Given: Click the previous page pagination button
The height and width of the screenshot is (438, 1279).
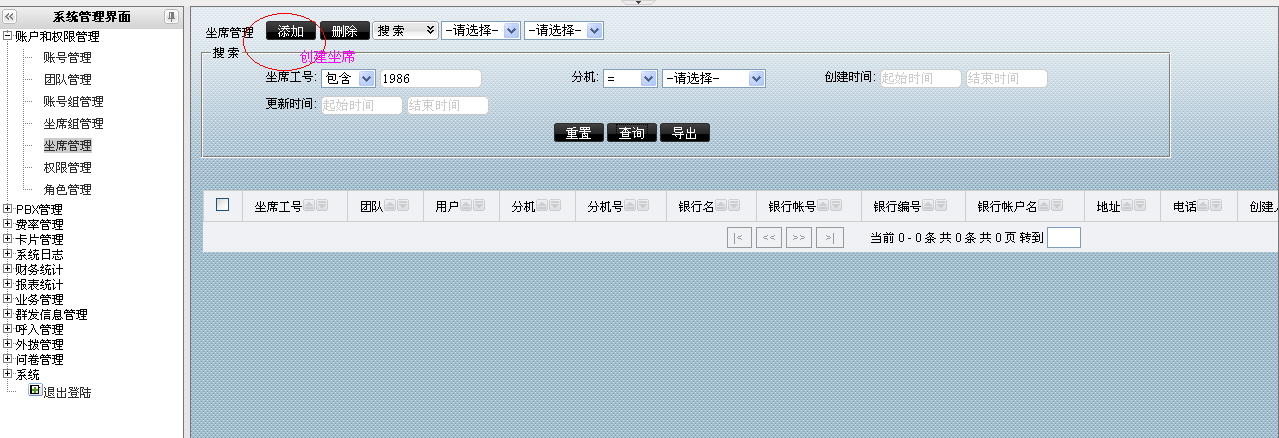Looking at the screenshot, I should coord(769,238).
